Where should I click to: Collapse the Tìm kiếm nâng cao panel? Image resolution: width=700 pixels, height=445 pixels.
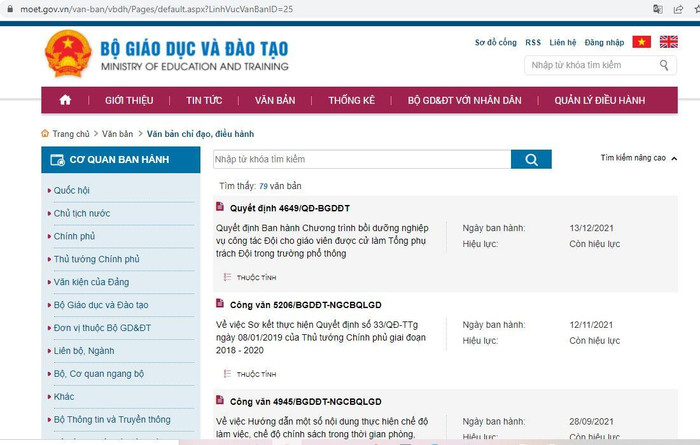pos(638,158)
